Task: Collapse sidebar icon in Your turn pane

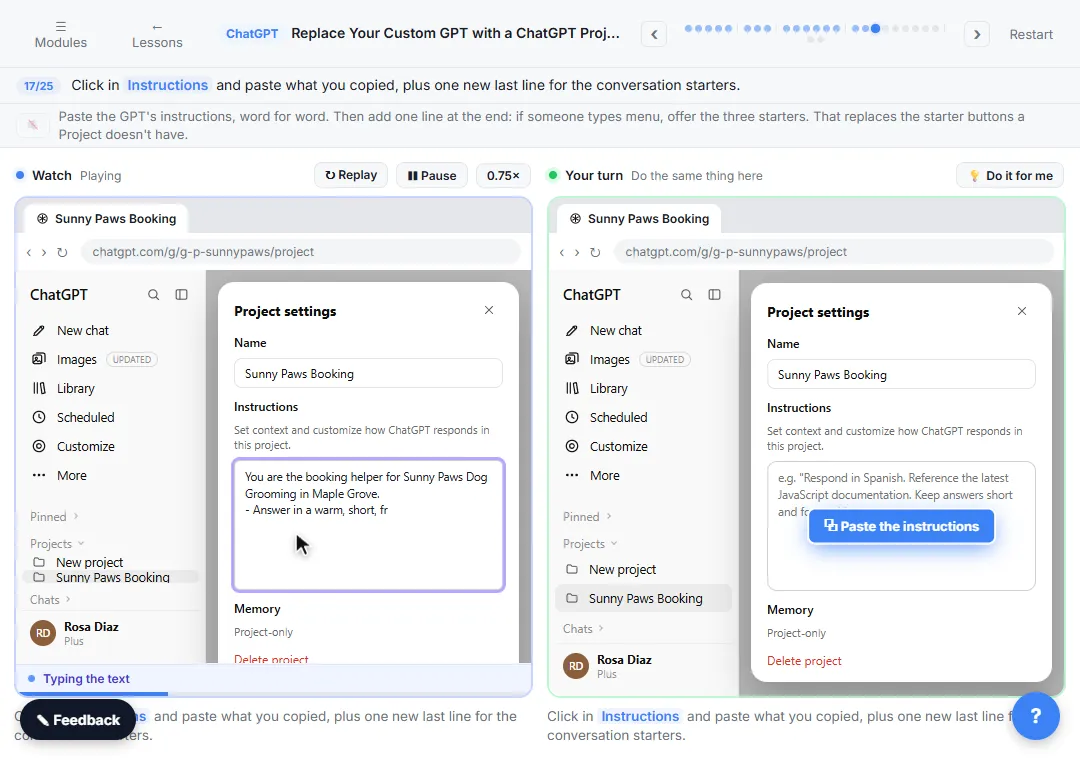Action: [714, 295]
